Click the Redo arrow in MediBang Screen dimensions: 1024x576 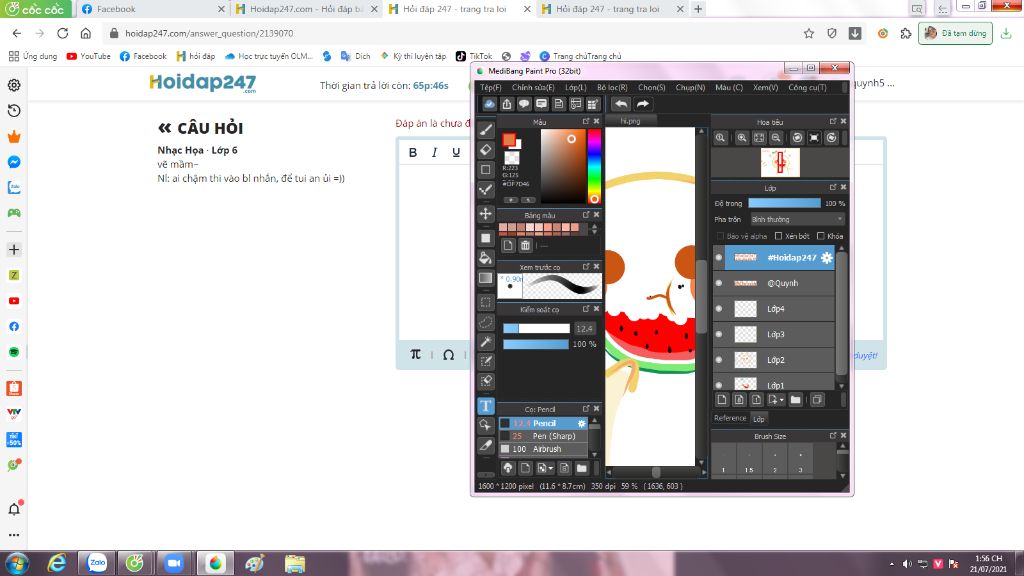click(x=643, y=104)
